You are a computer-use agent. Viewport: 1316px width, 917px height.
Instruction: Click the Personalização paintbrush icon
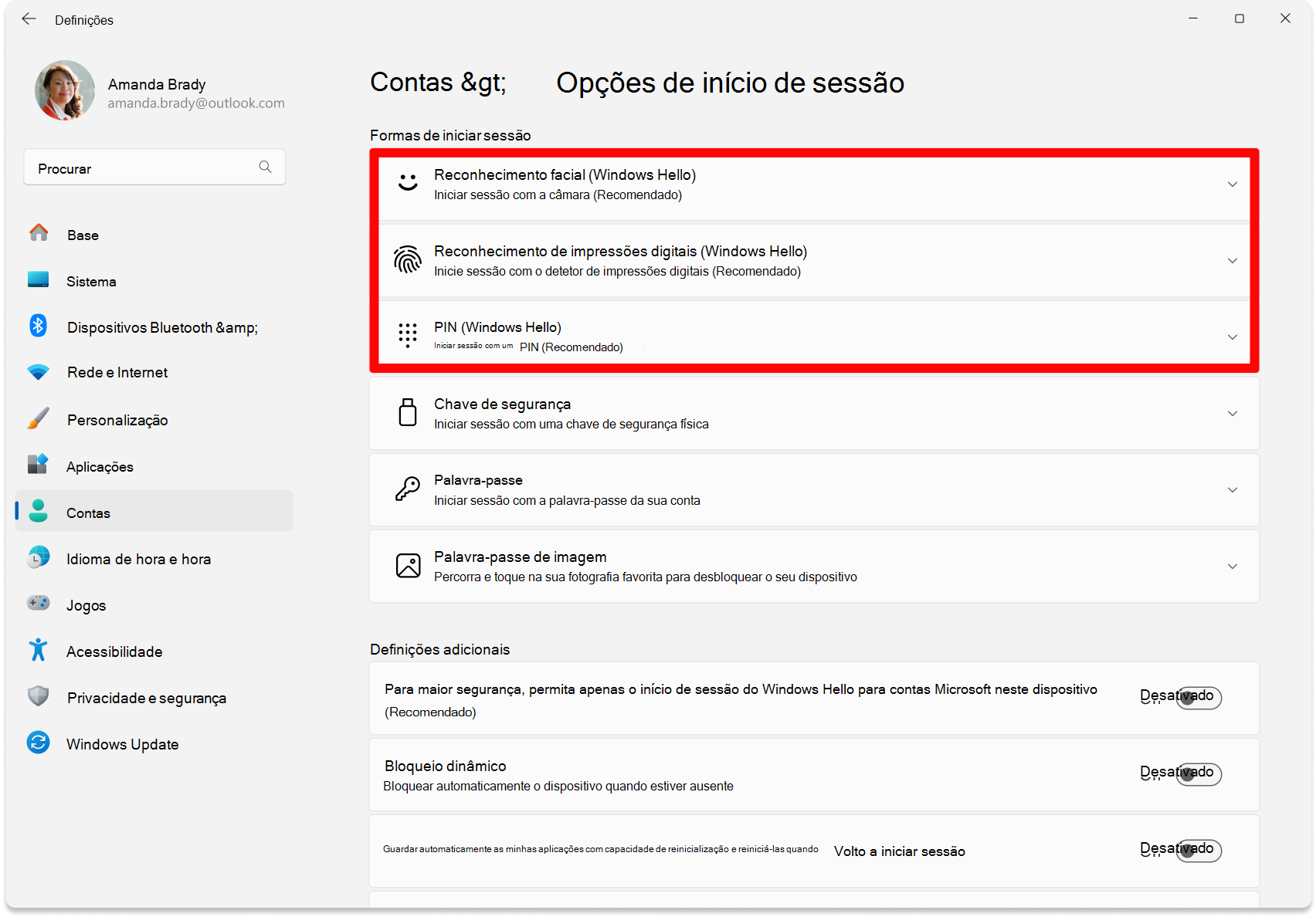[x=39, y=418]
